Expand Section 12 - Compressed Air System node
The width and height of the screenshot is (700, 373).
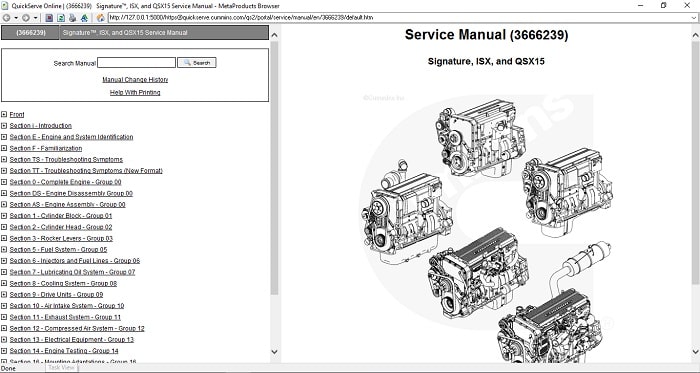[x=4, y=329]
